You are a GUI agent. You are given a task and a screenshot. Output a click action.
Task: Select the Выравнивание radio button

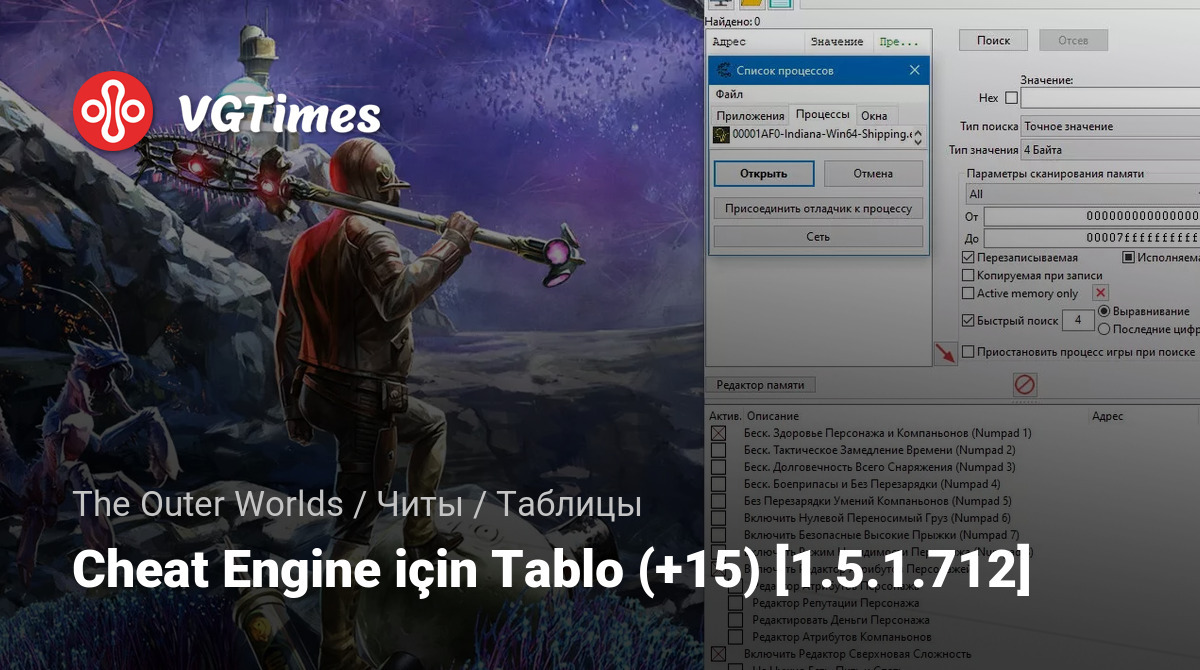(1104, 312)
